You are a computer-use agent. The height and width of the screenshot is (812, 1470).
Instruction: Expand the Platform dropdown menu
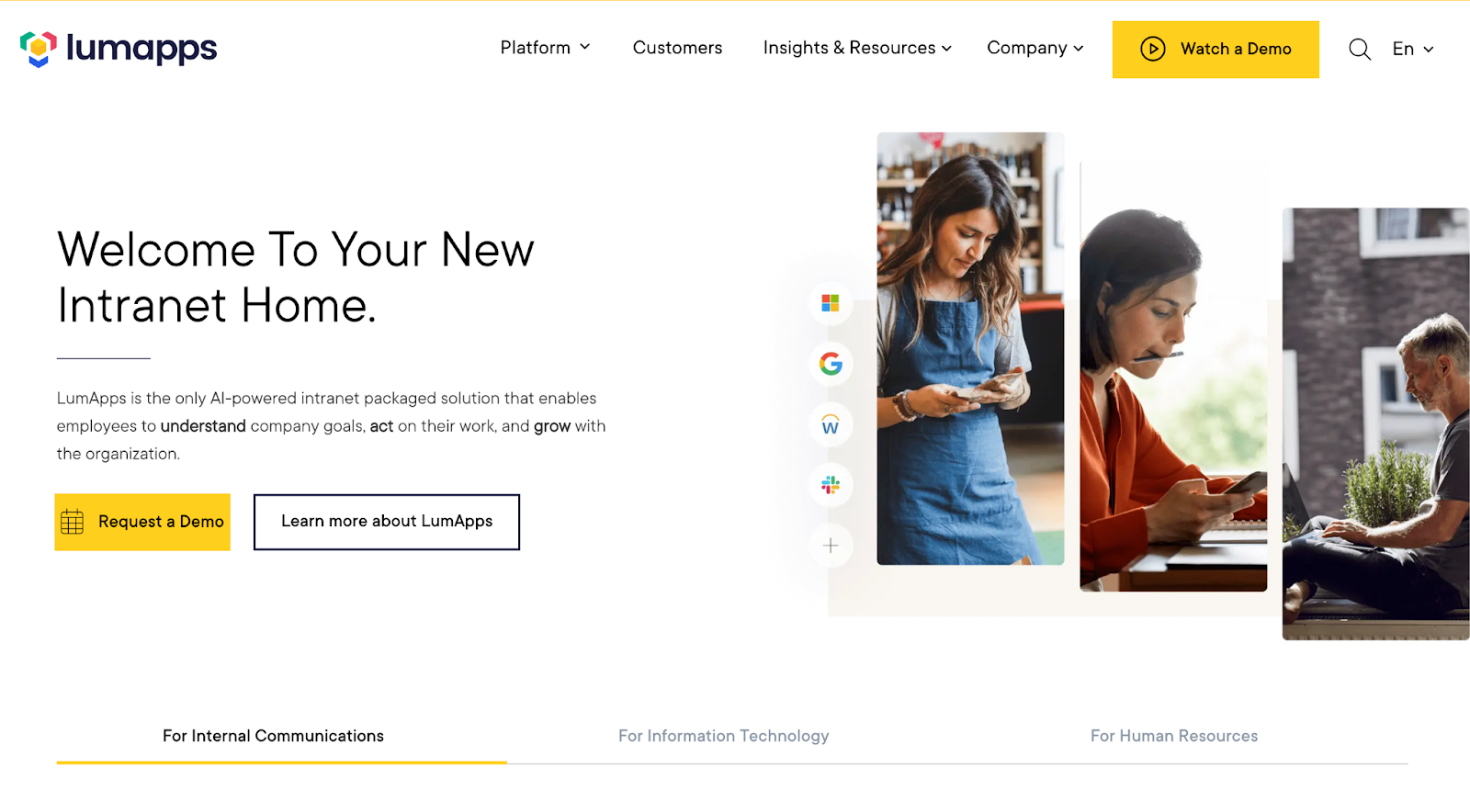tap(545, 48)
